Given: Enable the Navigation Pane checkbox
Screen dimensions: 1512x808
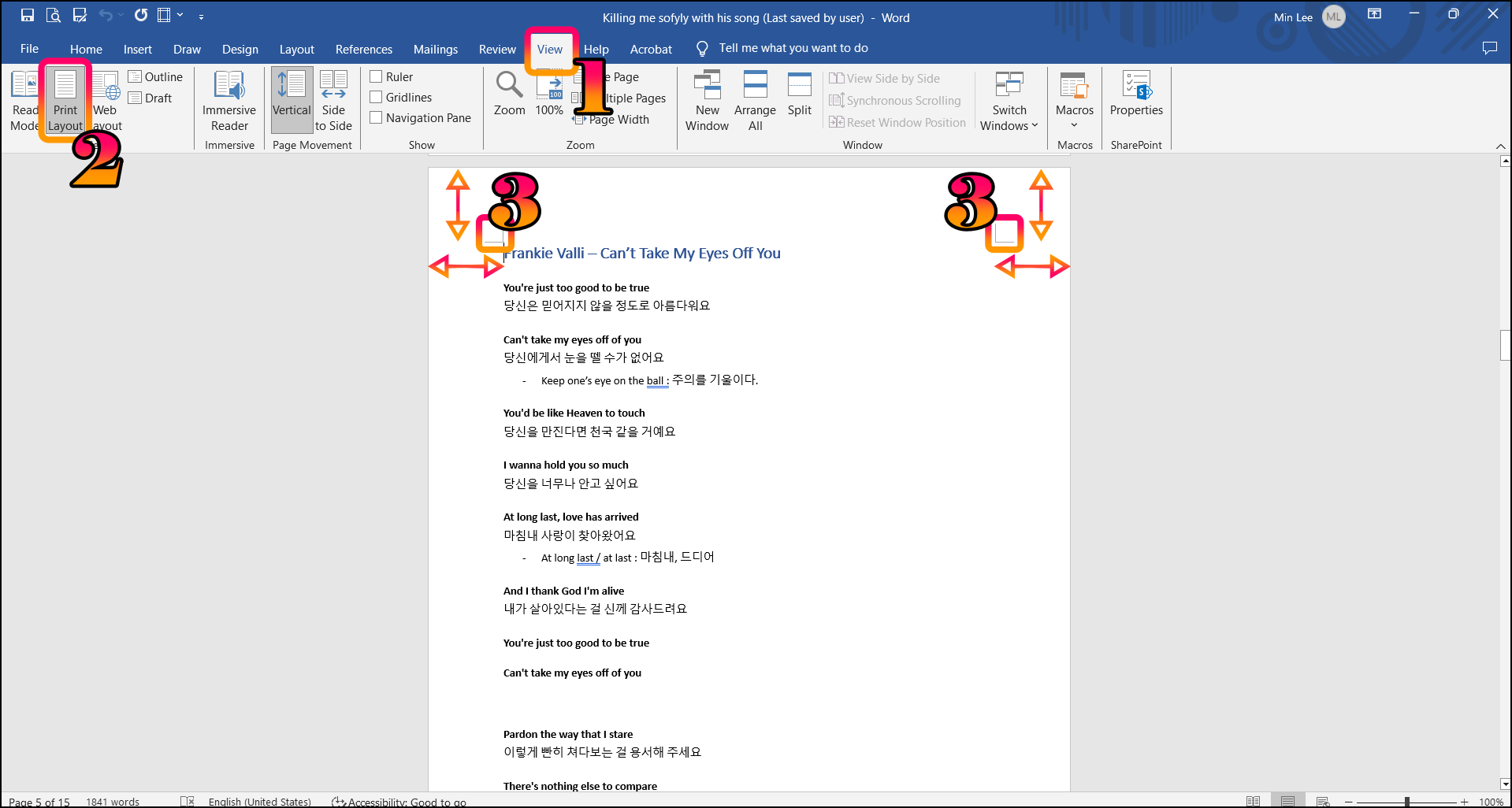Looking at the screenshot, I should (376, 117).
